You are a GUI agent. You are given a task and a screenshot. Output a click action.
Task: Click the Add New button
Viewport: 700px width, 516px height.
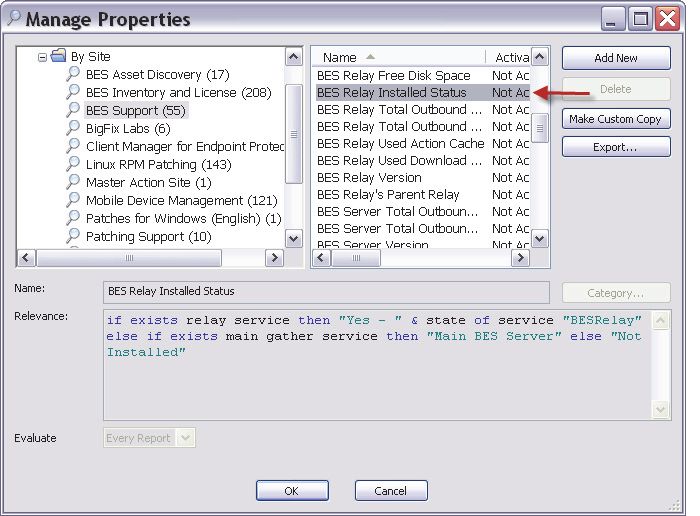[616, 58]
